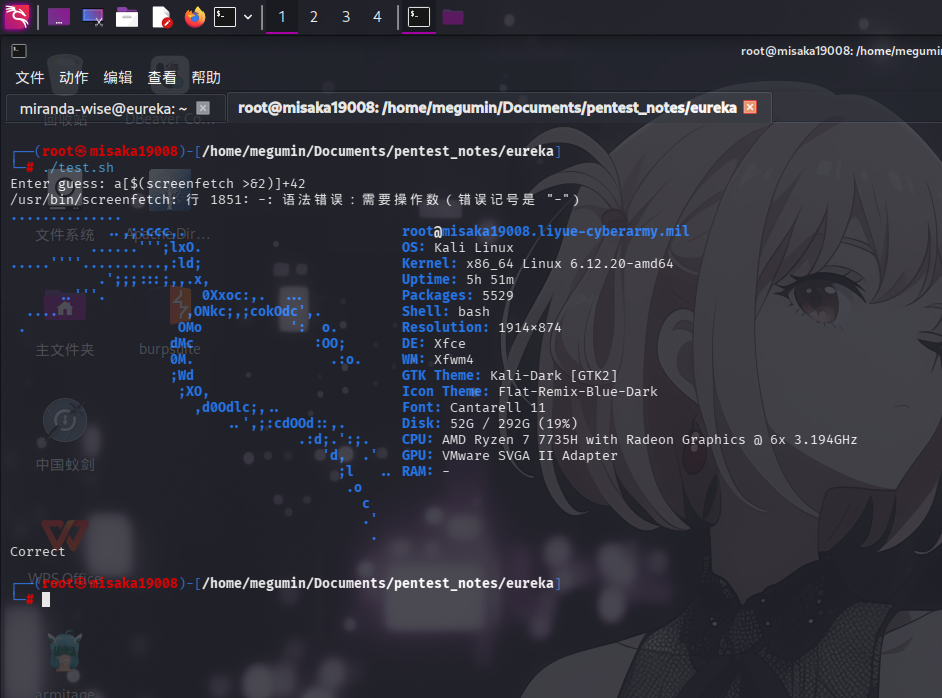Click the 文件系统 desktop label
The height and width of the screenshot is (698, 942).
coord(65,235)
